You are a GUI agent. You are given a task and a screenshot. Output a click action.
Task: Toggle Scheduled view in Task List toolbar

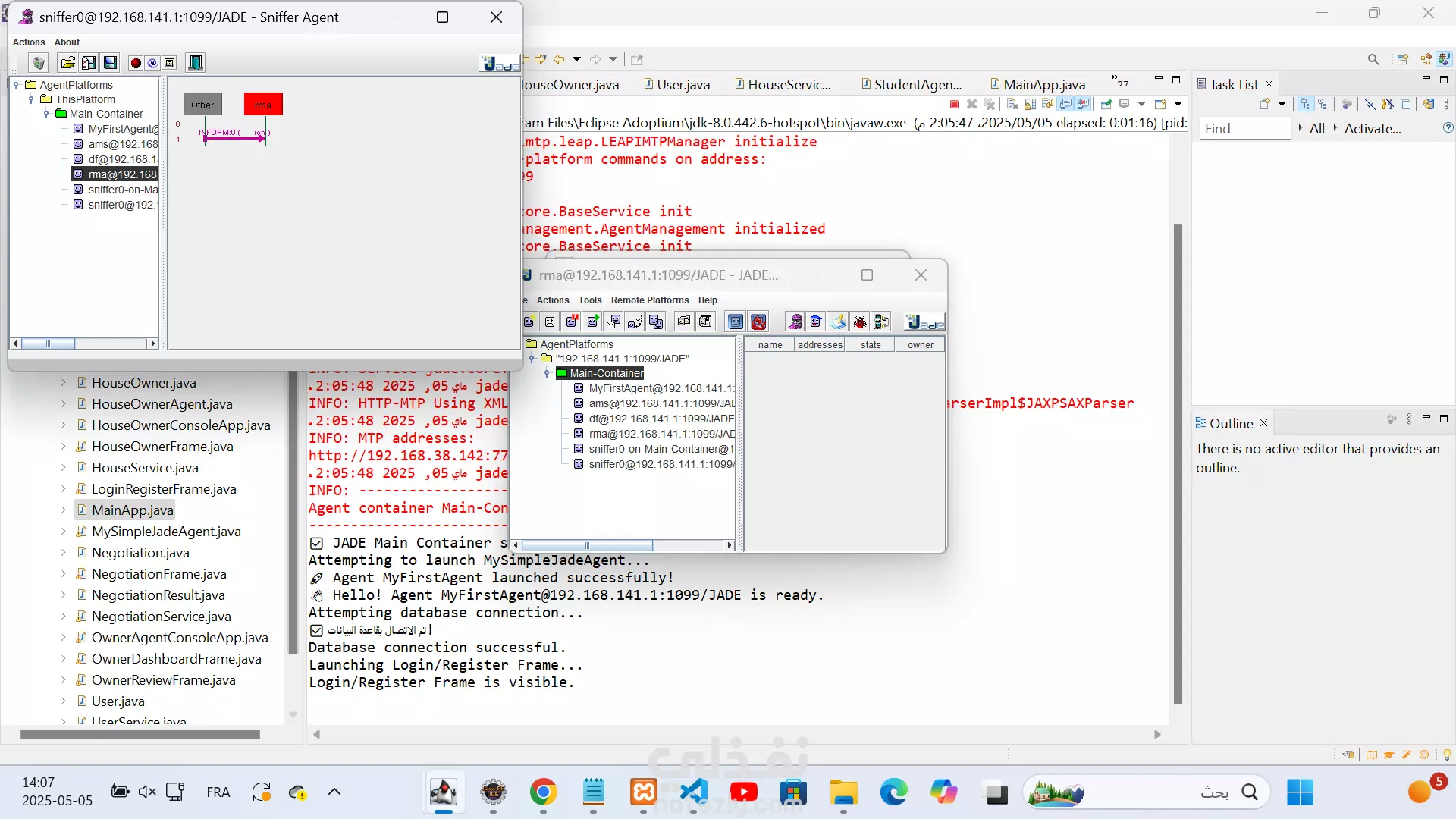[1324, 104]
